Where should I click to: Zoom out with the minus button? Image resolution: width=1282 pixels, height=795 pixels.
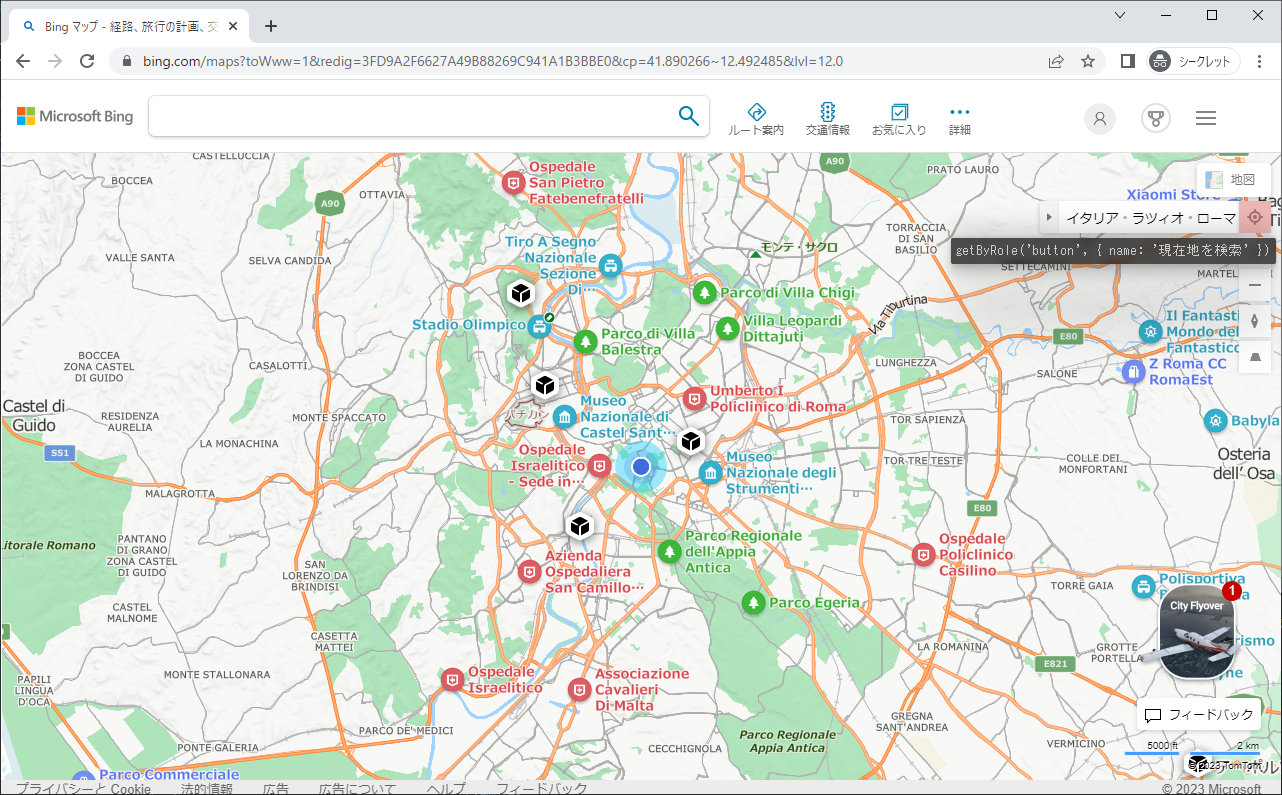1255,285
